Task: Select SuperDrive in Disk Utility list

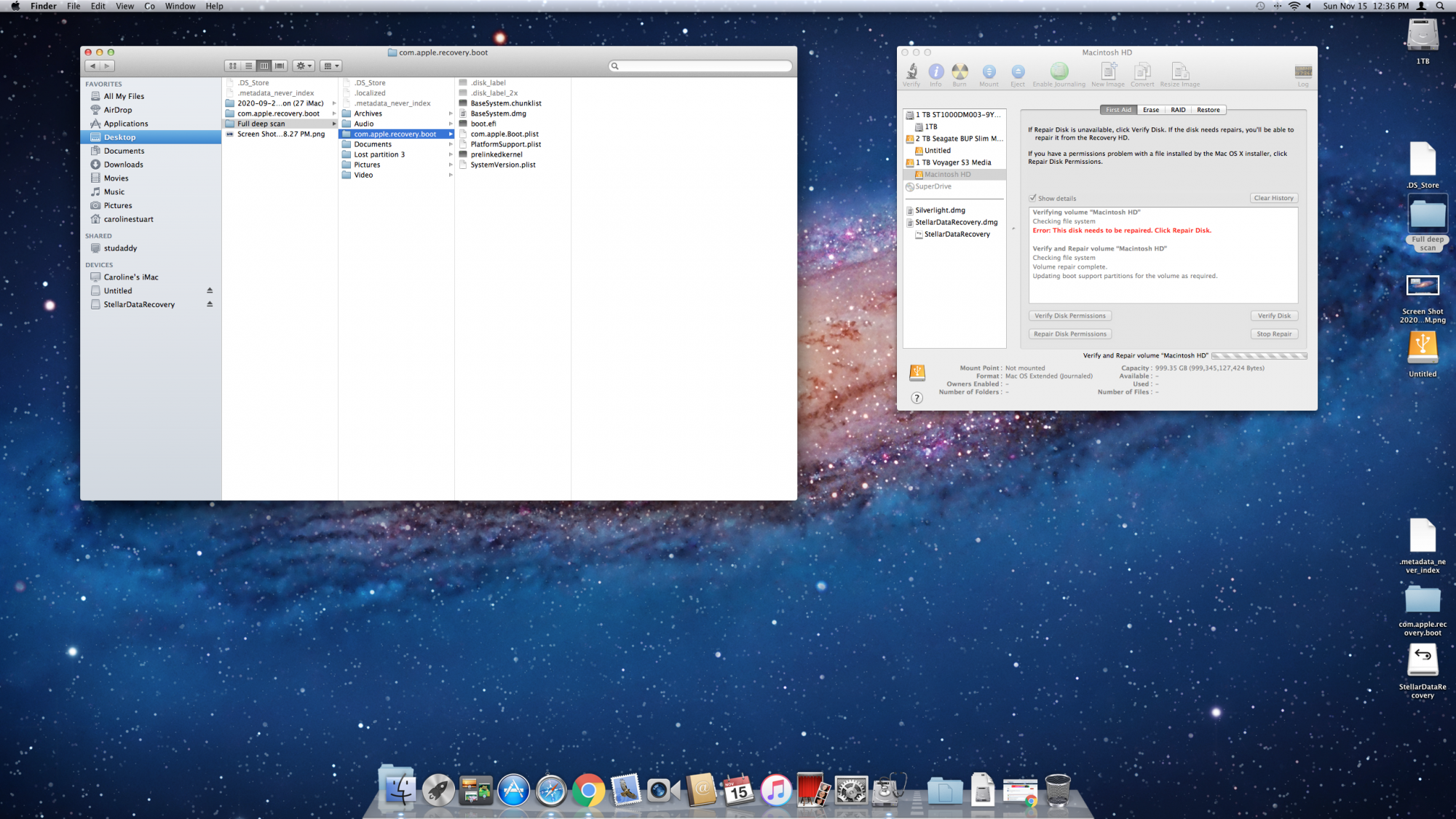Action: 954,186
